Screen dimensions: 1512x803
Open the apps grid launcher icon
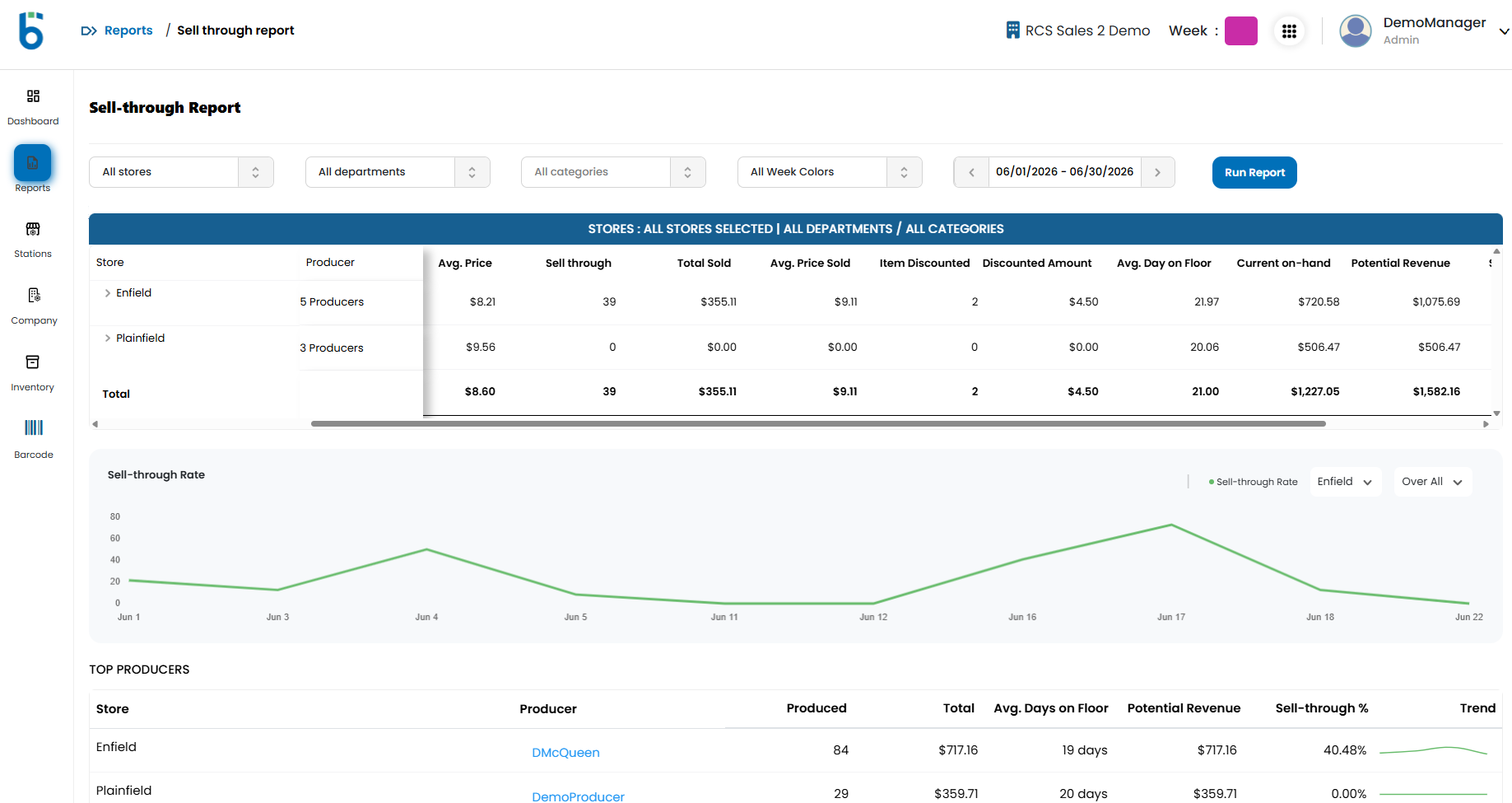click(1289, 31)
